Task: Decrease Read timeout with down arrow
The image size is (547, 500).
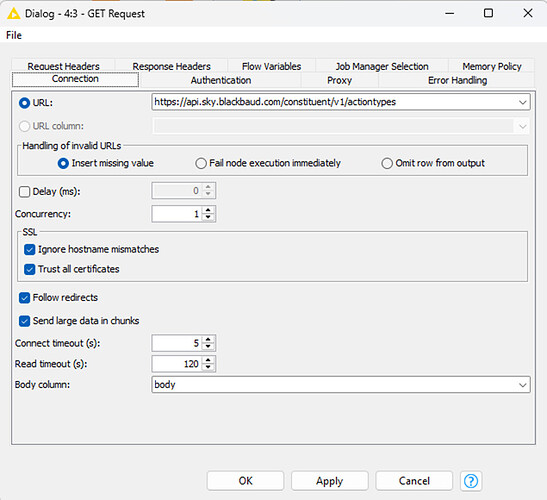Action: pyautogui.click(x=208, y=367)
